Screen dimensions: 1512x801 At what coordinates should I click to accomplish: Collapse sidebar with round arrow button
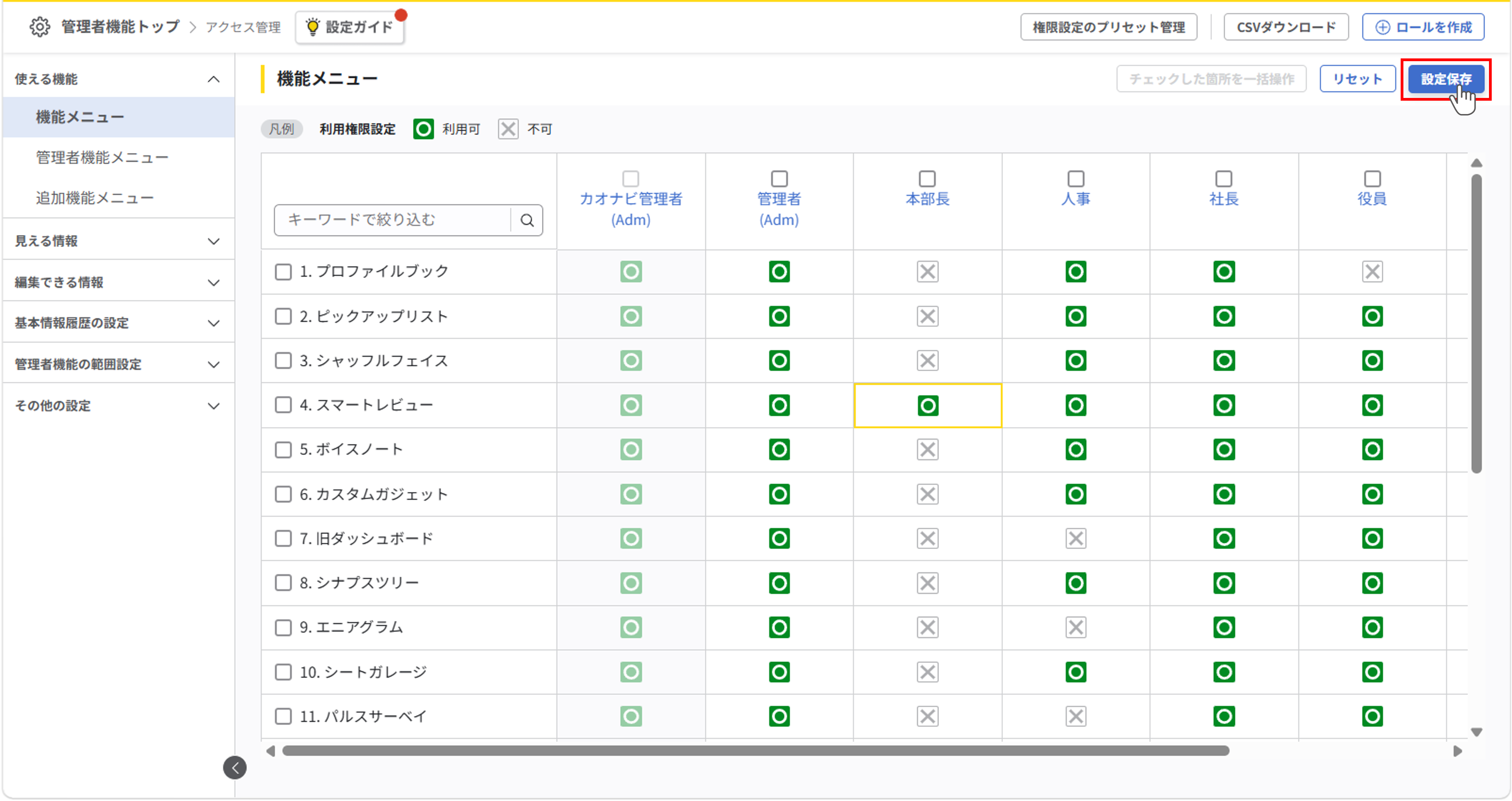pos(235,768)
